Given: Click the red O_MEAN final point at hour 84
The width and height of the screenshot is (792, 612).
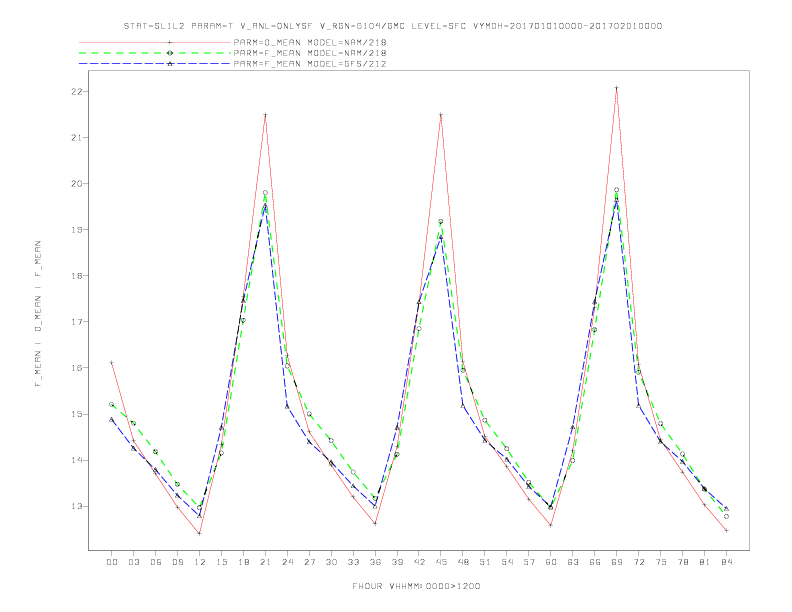Looking at the screenshot, I should click(726, 530).
